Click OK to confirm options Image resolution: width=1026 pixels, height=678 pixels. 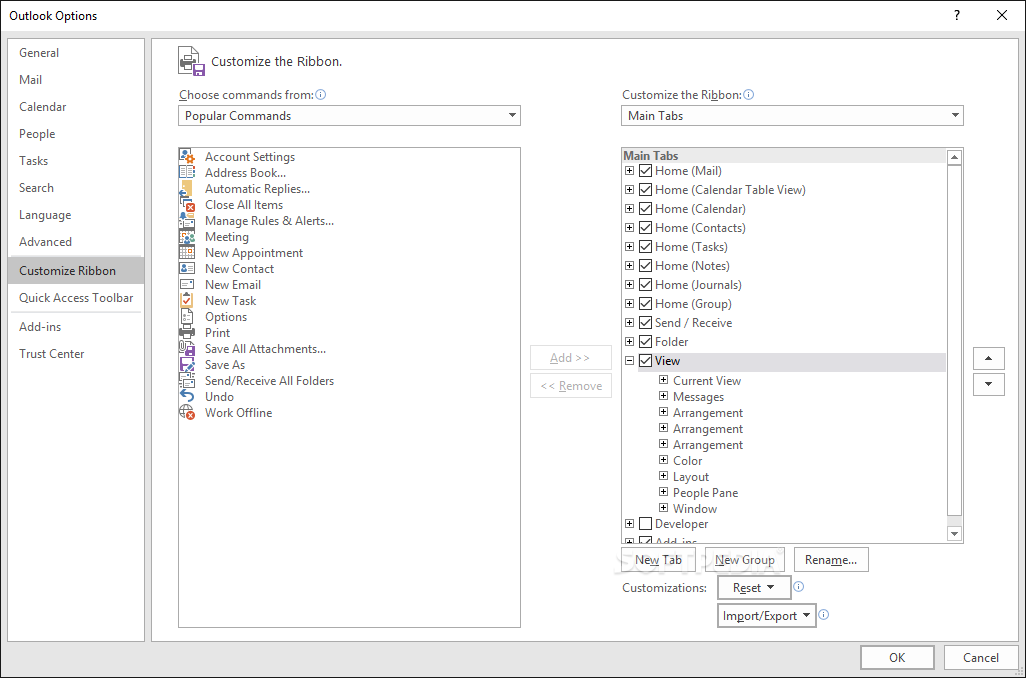point(897,658)
